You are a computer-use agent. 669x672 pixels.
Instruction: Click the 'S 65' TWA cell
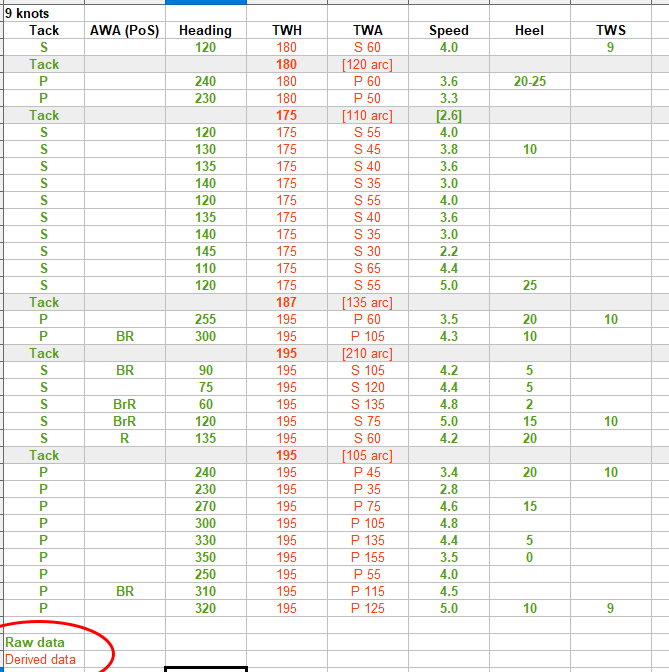(x=368, y=268)
